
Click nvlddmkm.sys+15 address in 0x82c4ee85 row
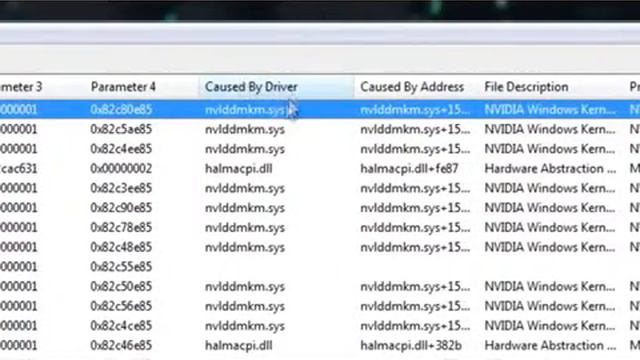coord(415,149)
